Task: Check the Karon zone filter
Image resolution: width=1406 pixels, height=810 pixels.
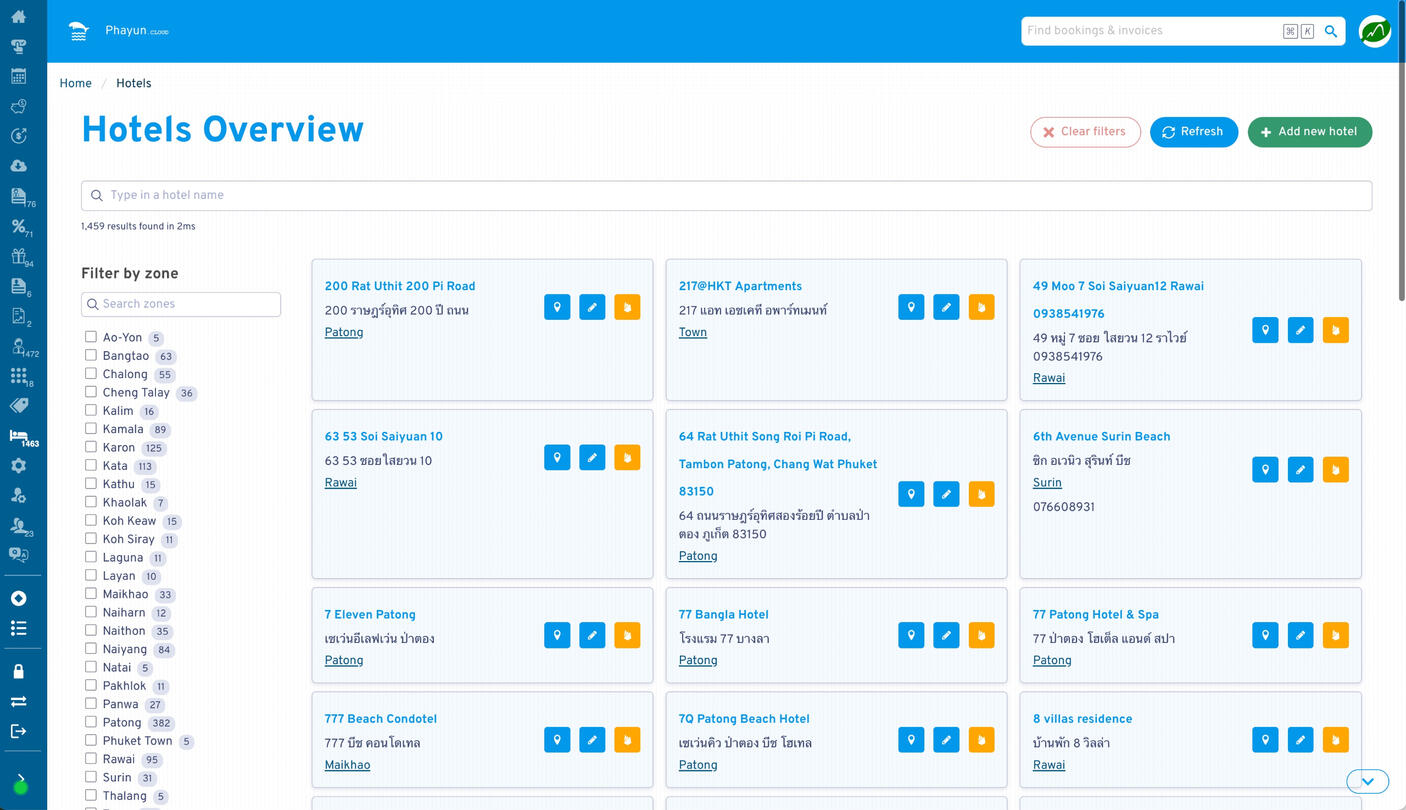Action: click(x=89, y=448)
